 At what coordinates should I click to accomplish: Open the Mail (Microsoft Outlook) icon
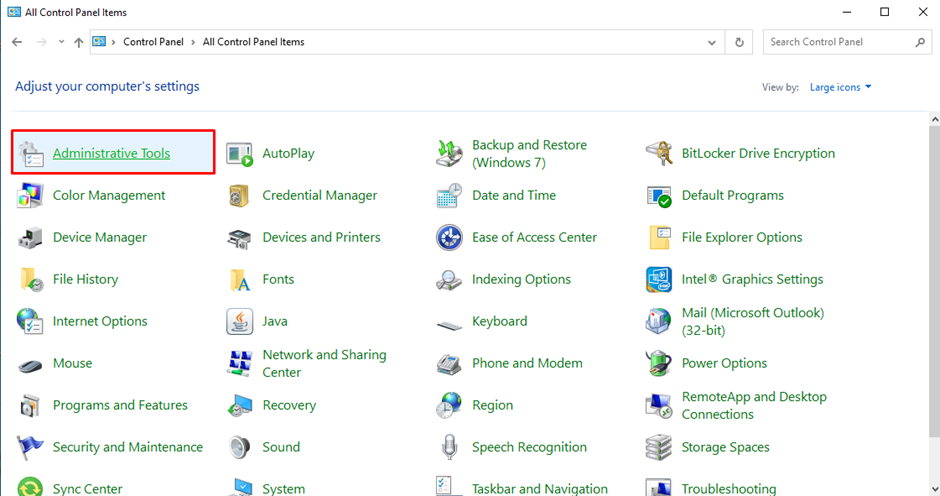658,321
